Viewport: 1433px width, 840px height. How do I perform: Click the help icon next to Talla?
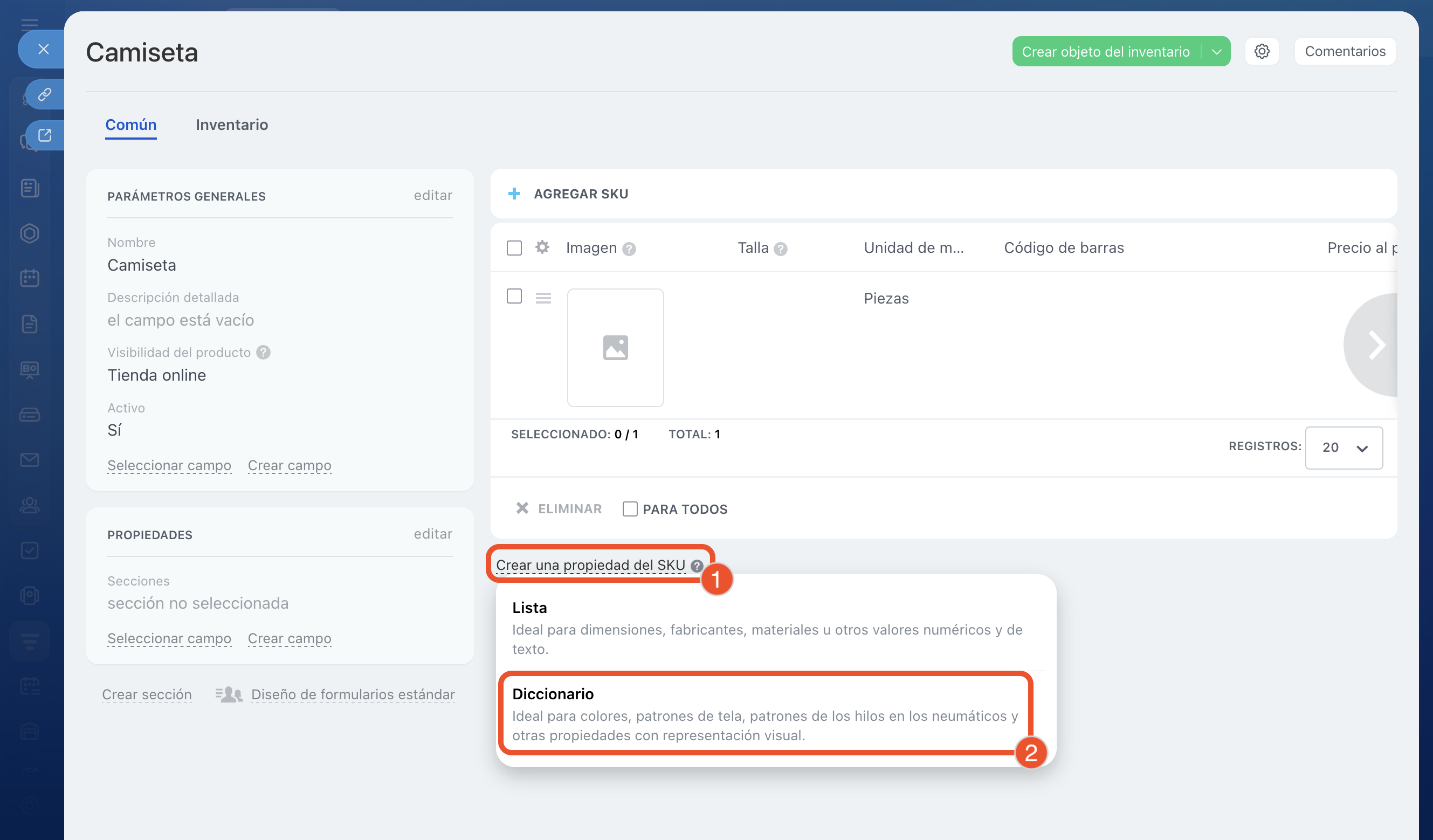point(781,249)
